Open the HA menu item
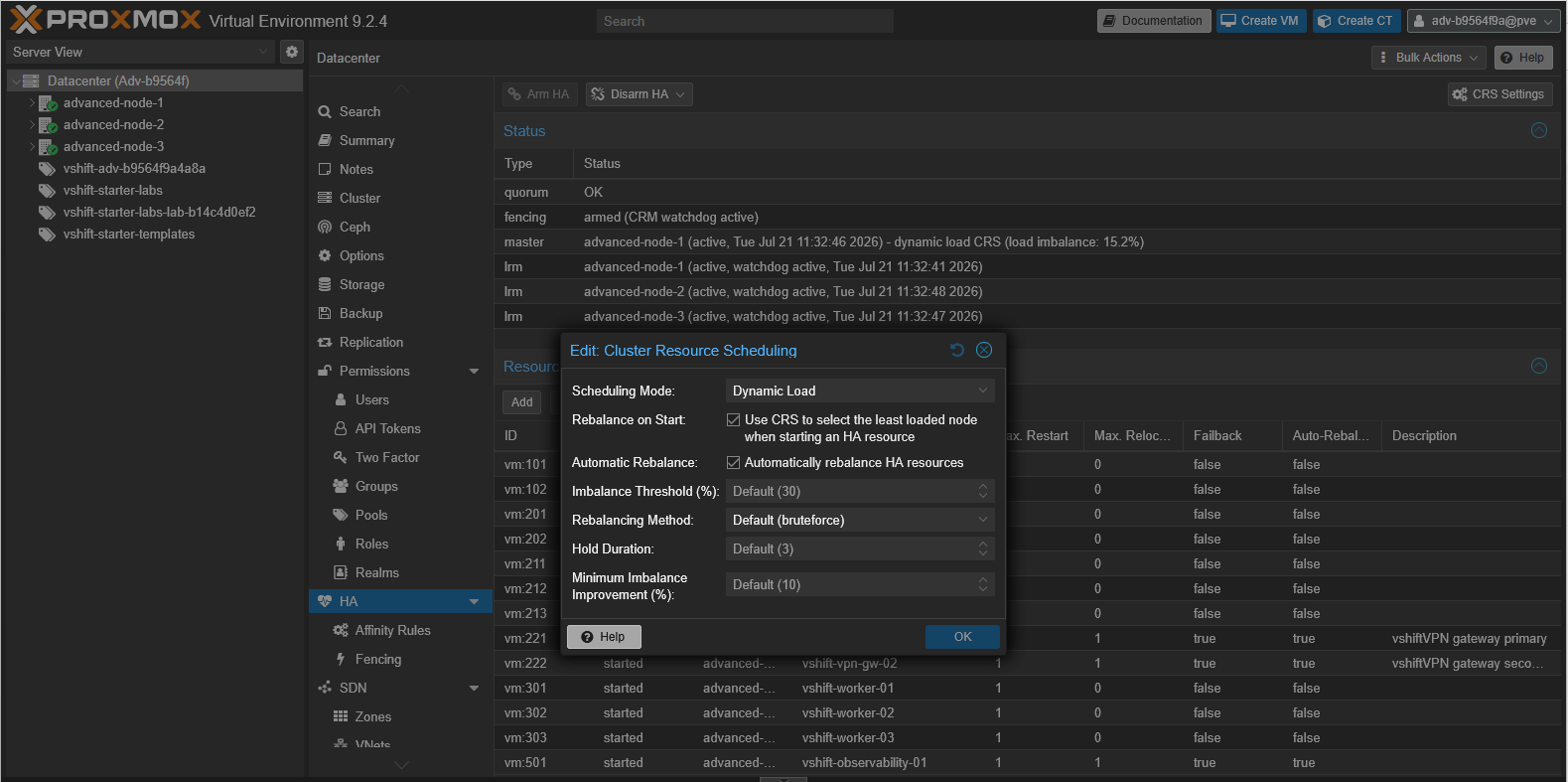 (x=401, y=602)
